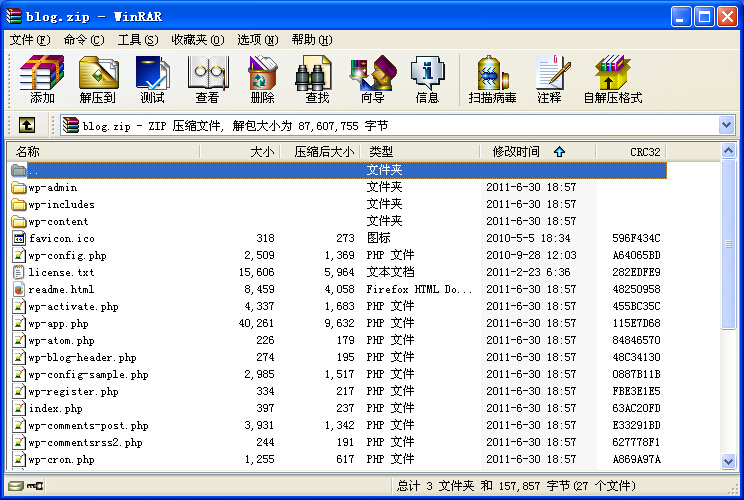
Task: Sort by 大小 column header
Action: click(x=241, y=152)
